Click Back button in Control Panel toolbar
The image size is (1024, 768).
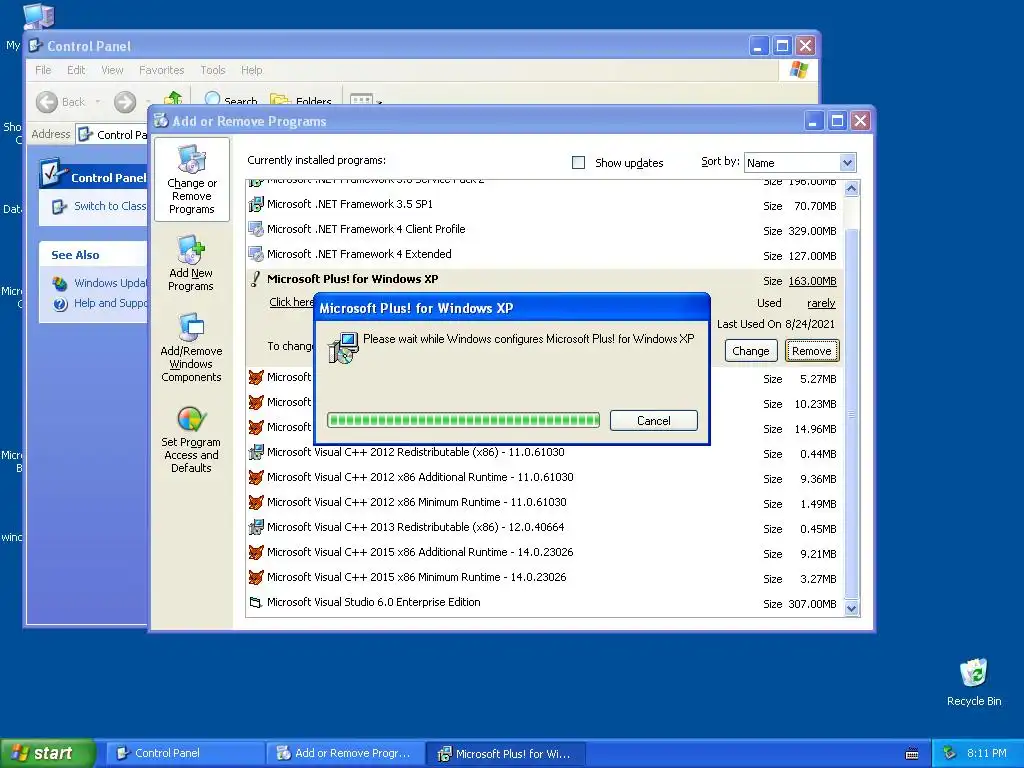tap(61, 102)
